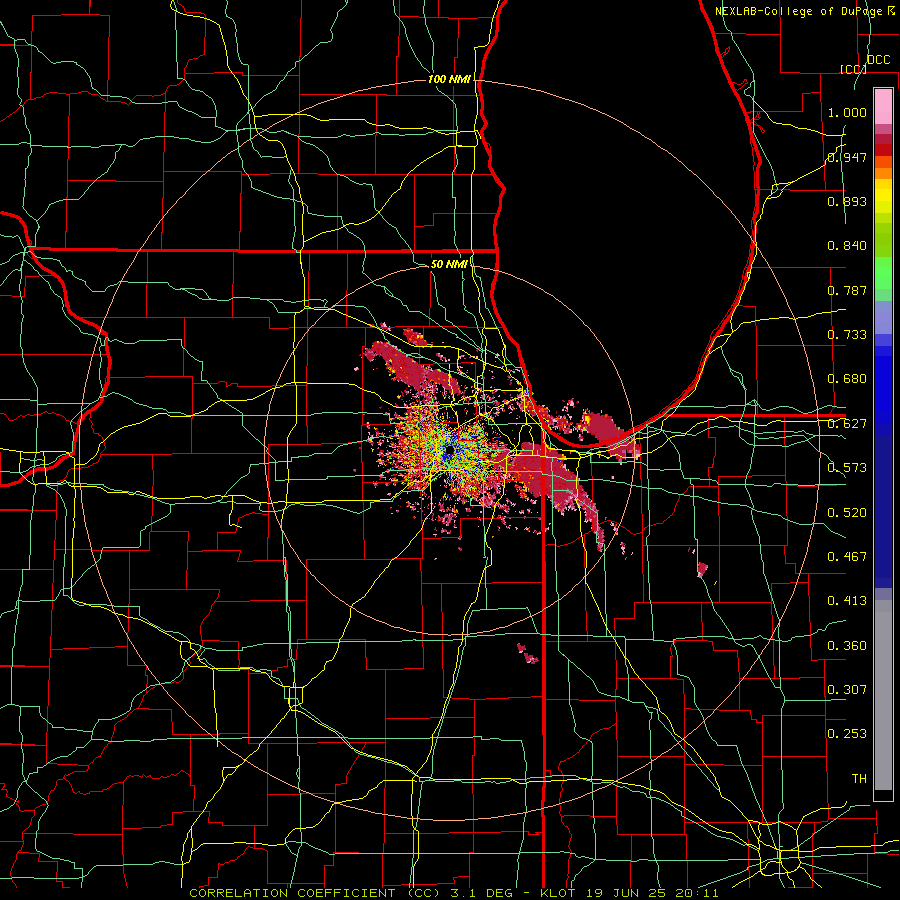Click the [CC] units label
900x900 pixels.
click(853, 69)
